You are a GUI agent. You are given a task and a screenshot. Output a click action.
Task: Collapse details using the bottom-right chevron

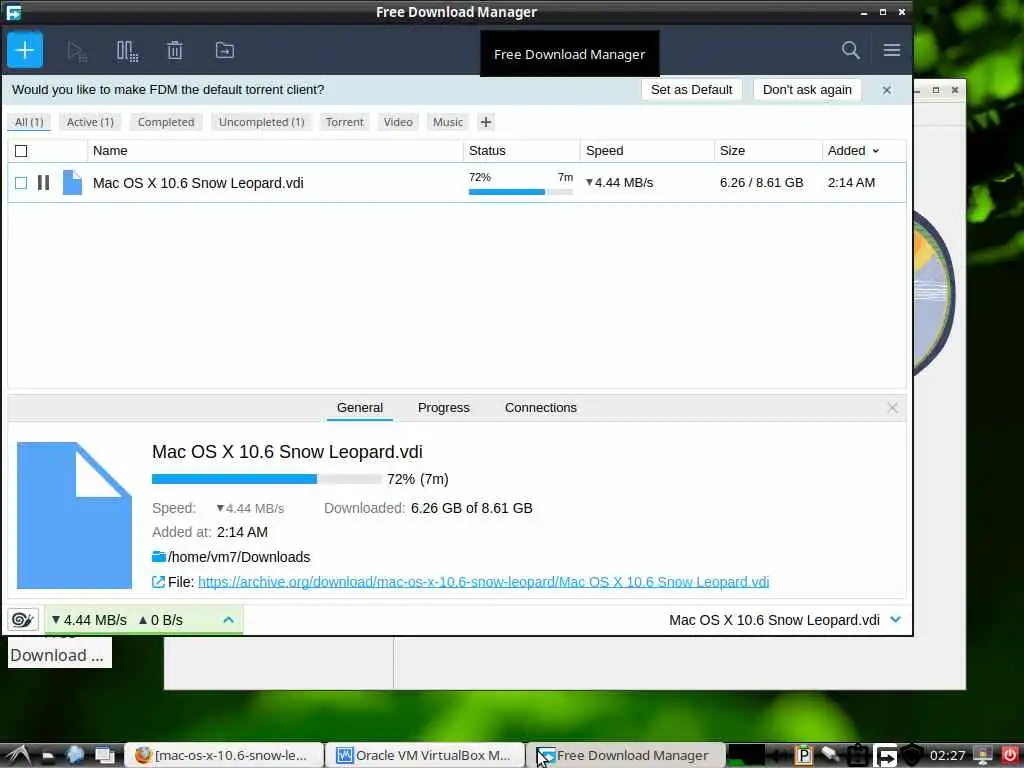click(895, 620)
